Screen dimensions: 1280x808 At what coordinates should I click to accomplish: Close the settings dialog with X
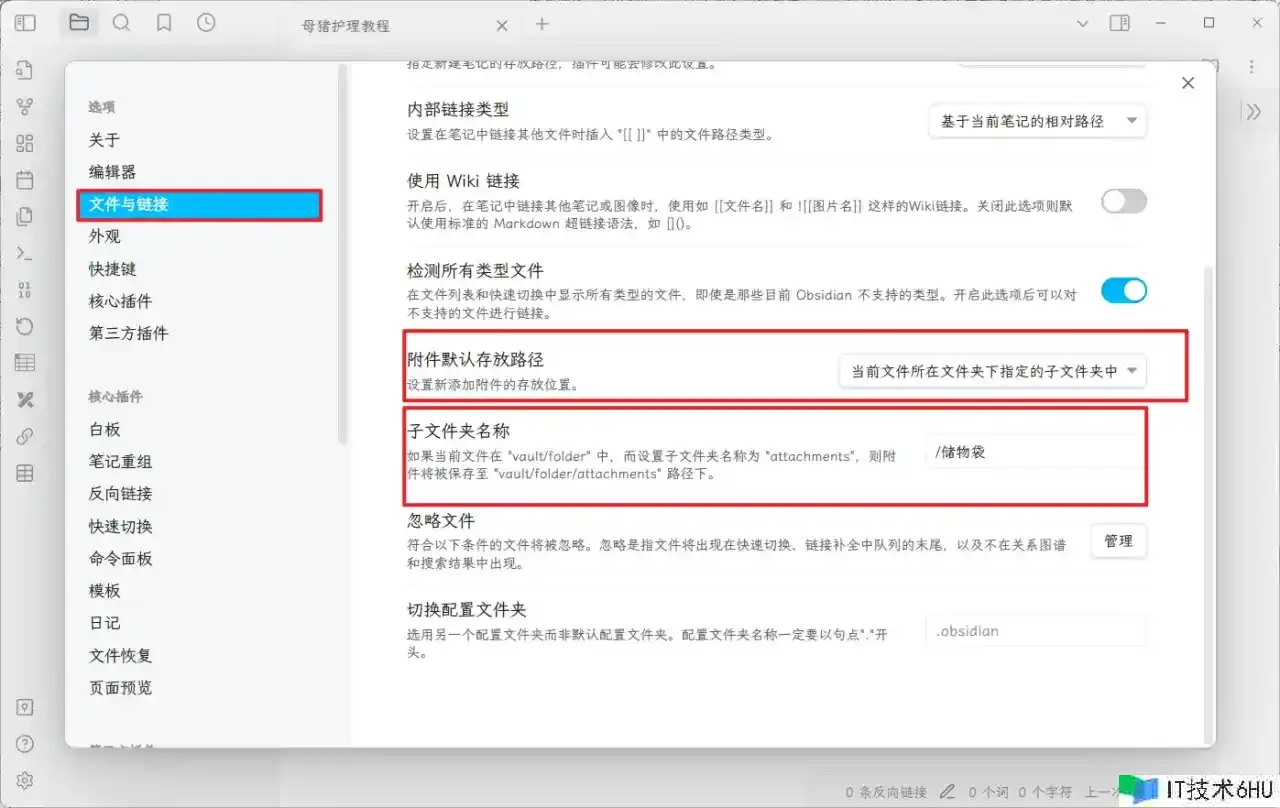click(1188, 83)
